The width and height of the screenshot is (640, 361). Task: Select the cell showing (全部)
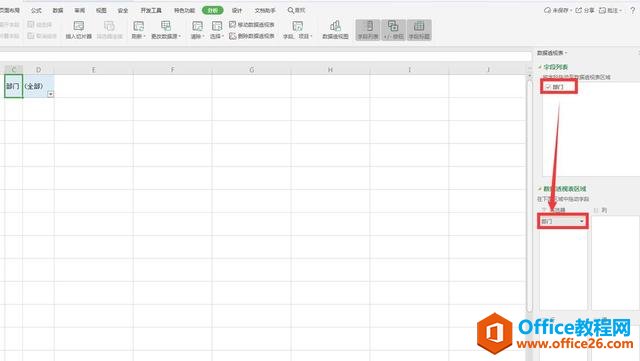point(38,86)
